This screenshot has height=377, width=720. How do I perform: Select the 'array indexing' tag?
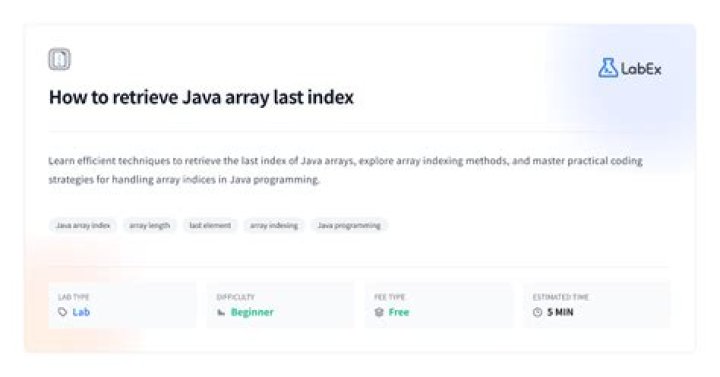click(274, 225)
